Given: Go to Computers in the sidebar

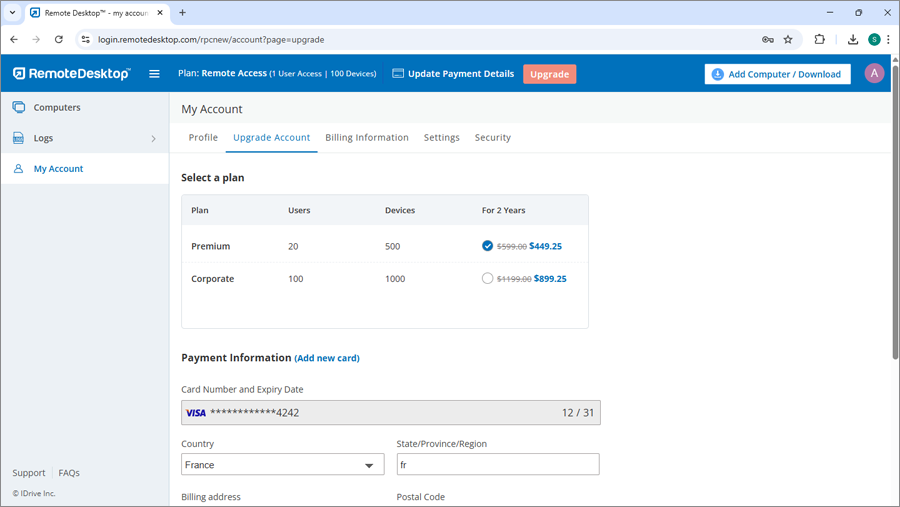Looking at the screenshot, I should [x=85, y=107].
